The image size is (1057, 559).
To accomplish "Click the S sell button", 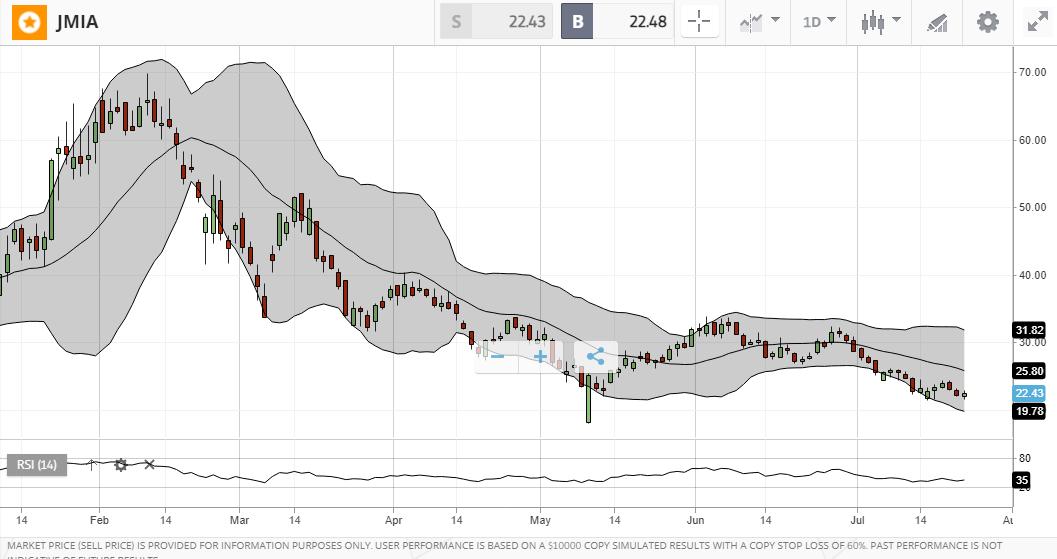I will (x=456, y=22).
